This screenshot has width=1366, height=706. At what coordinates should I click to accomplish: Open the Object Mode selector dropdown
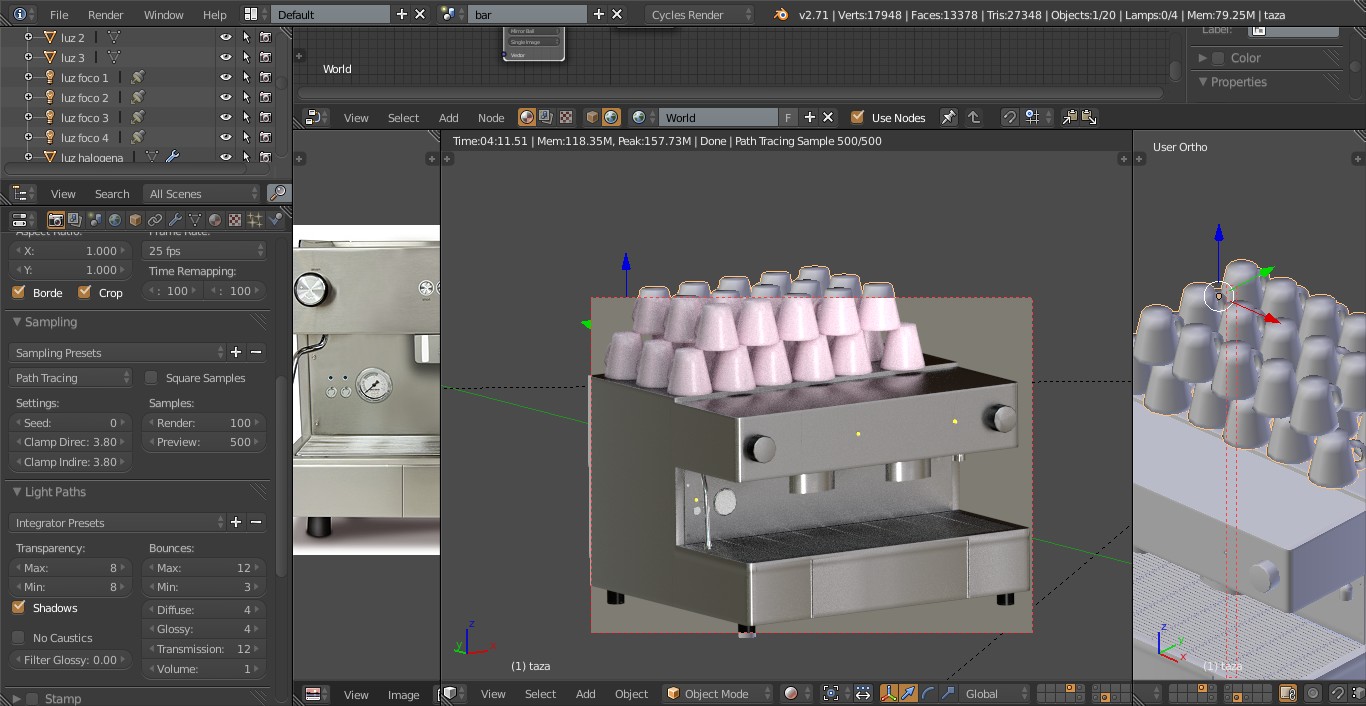(718, 693)
